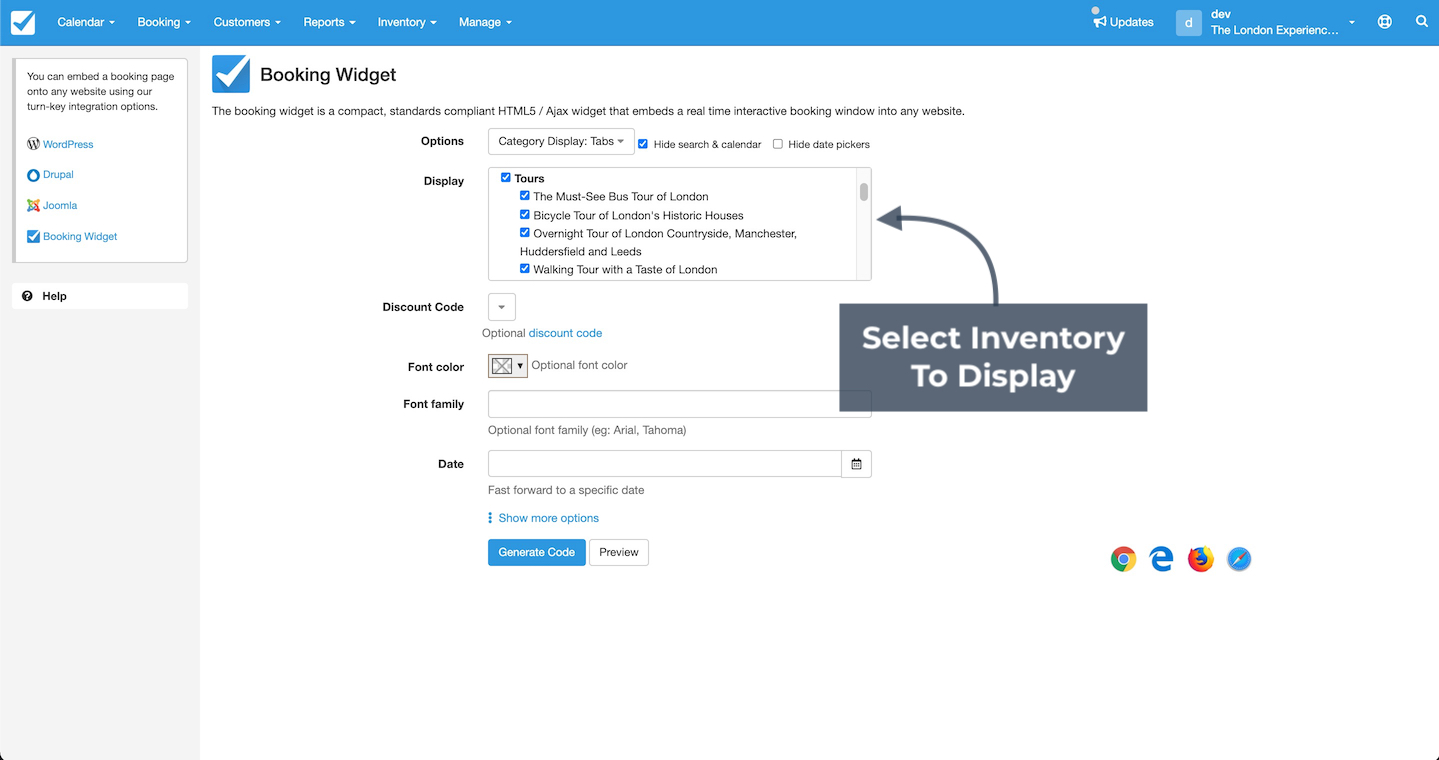Click the Display list scrollbar thumb

pyautogui.click(x=864, y=192)
